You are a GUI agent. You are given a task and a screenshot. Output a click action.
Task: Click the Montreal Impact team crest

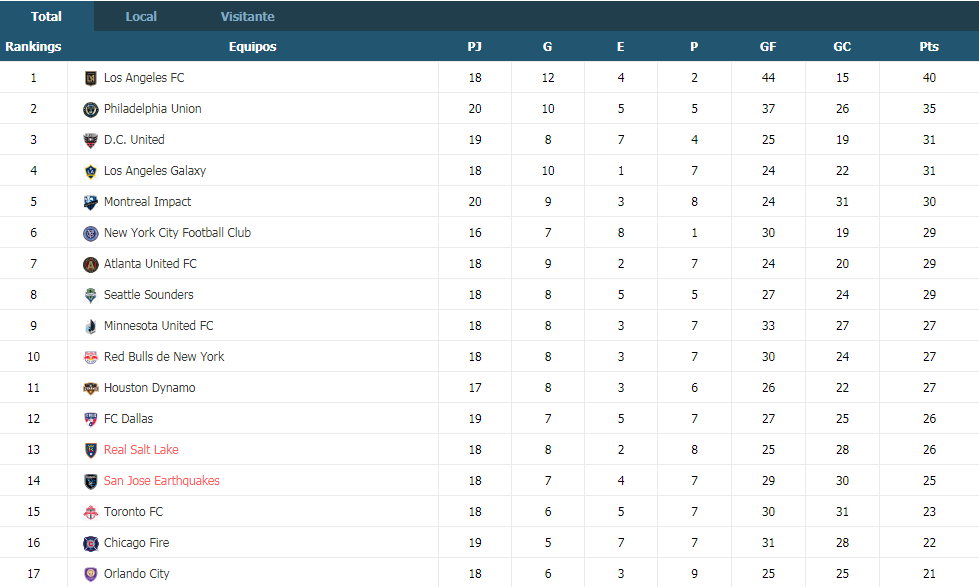91,202
